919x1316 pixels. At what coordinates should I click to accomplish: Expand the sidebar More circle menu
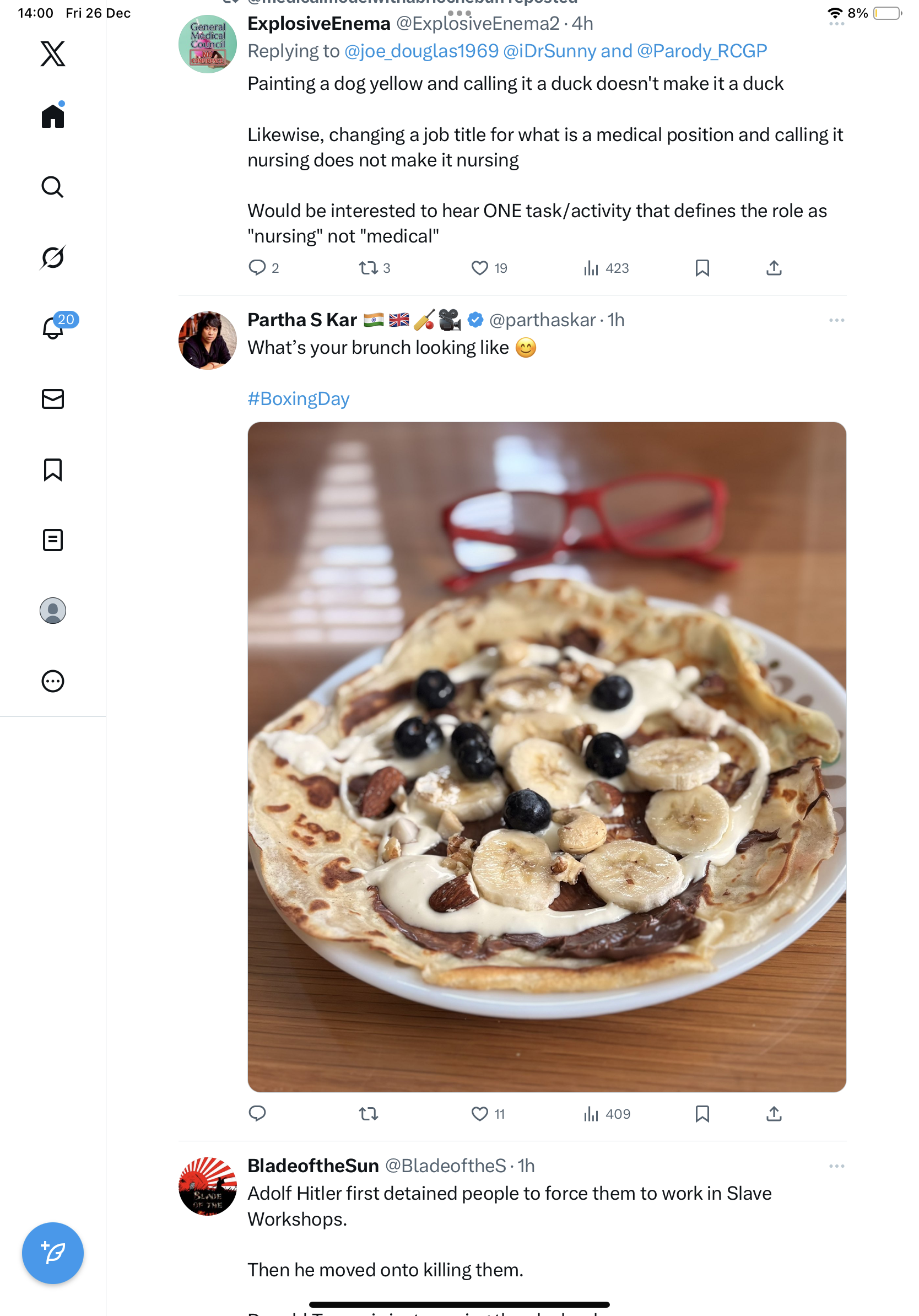point(53,681)
